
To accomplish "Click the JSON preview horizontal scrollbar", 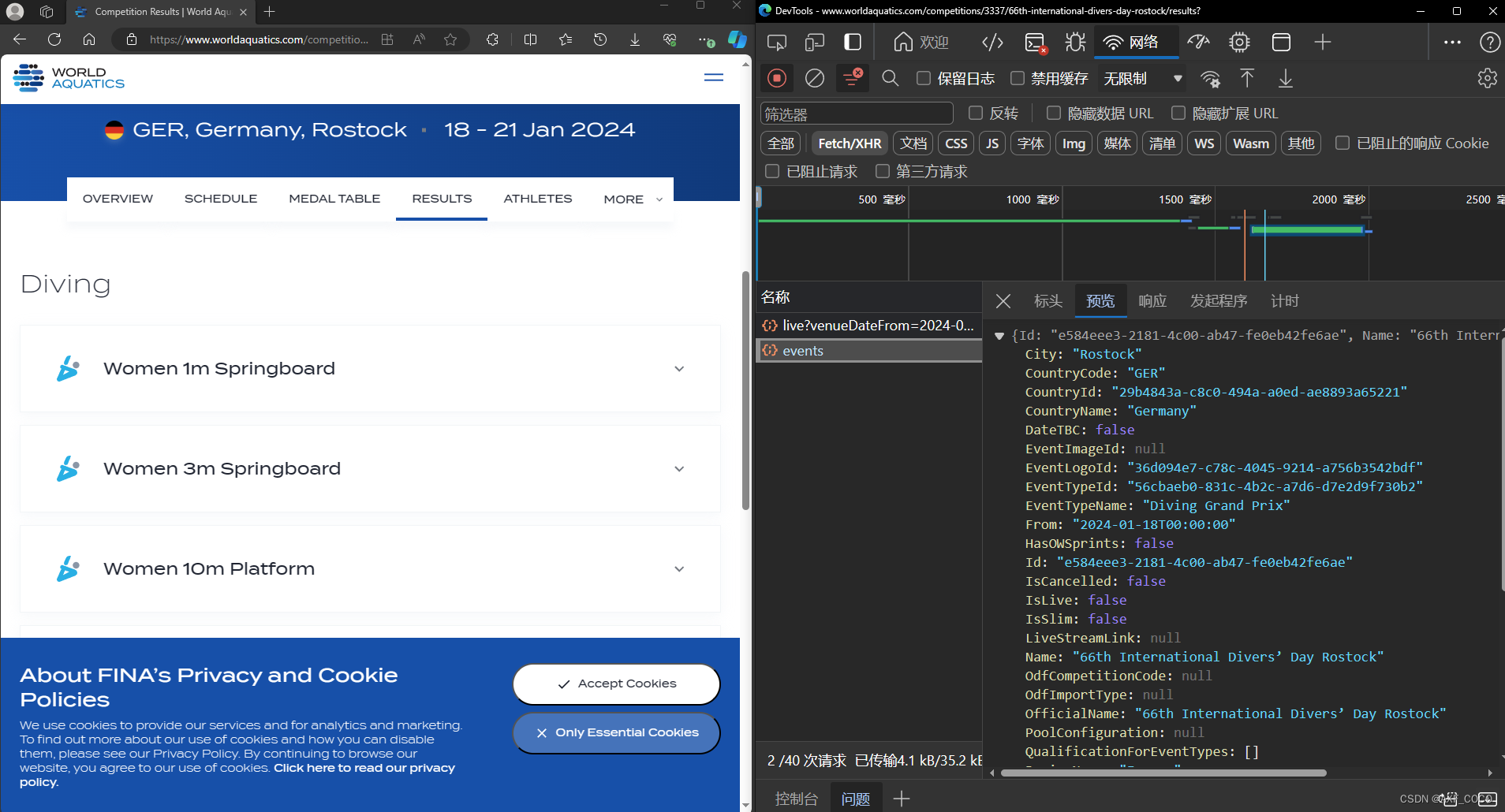I will [x=1163, y=773].
